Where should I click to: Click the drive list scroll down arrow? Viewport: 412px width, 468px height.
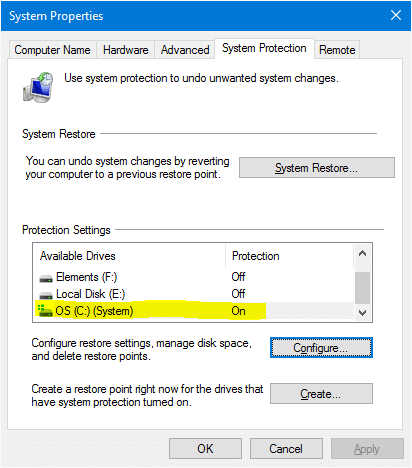(x=363, y=313)
